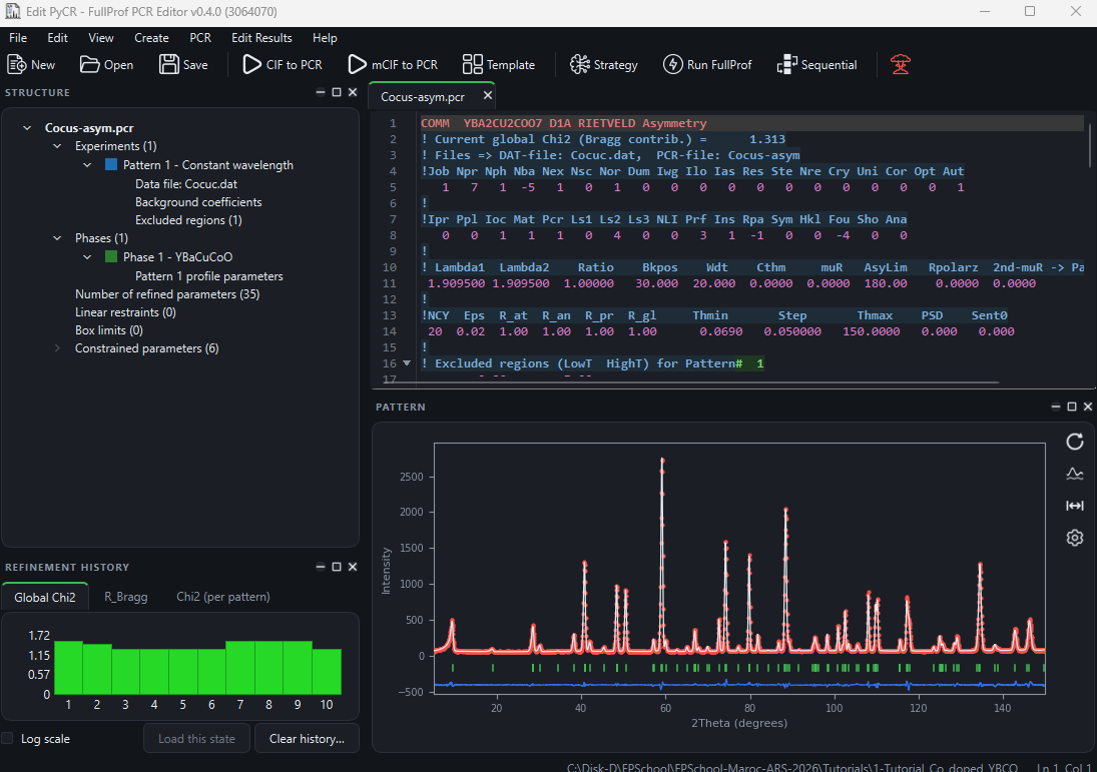This screenshot has height=772, width=1097.
Task: Close the Cocus-asym.pcr editor tab
Action: click(488, 95)
